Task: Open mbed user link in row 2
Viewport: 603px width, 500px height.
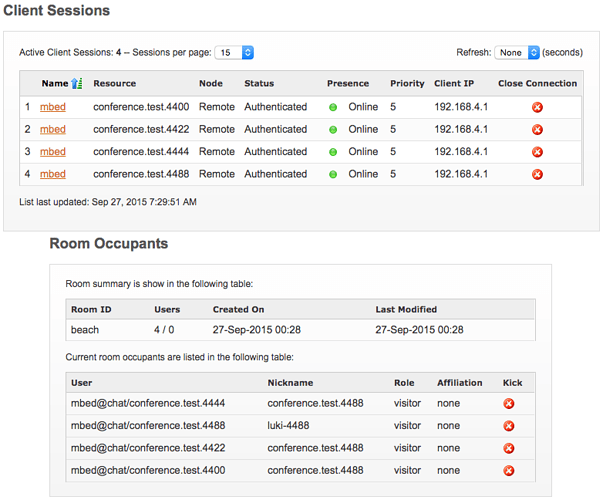Action: pos(53,129)
